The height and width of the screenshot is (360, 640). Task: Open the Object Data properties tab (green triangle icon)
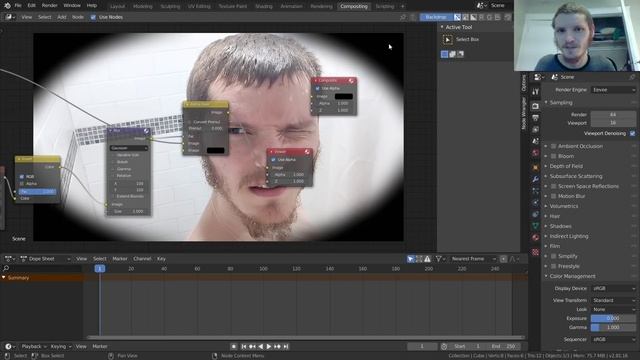536,226
